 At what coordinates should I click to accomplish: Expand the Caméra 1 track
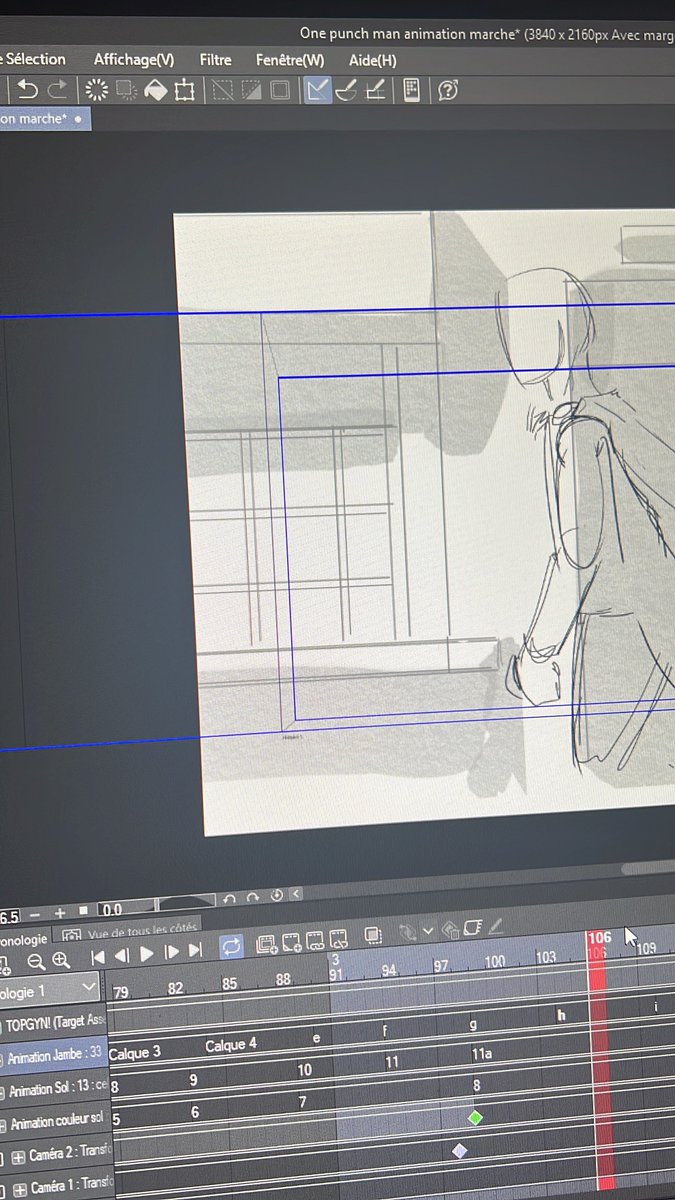pyautogui.click(x=18, y=1190)
